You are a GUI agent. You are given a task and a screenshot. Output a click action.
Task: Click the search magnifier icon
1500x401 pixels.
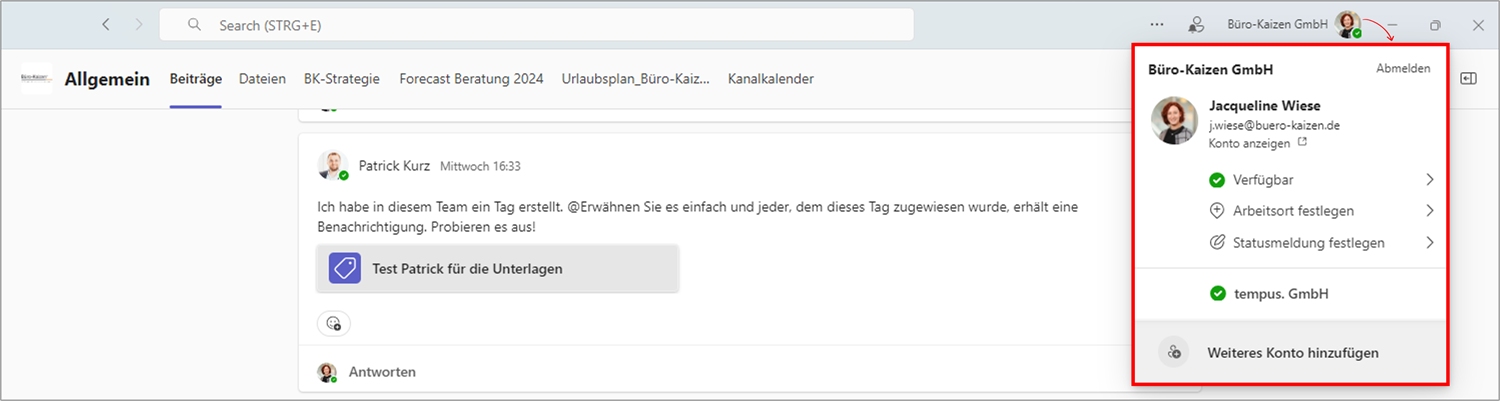pos(195,25)
